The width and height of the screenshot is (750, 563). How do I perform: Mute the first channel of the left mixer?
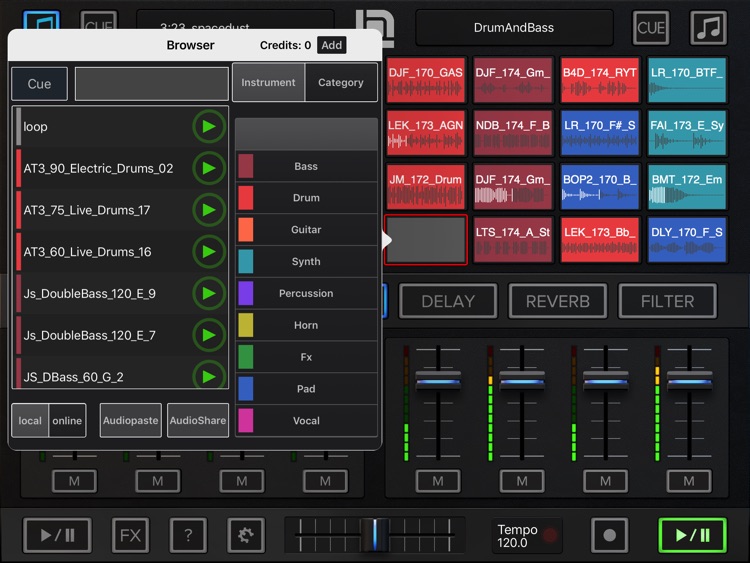[x=74, y=481]
